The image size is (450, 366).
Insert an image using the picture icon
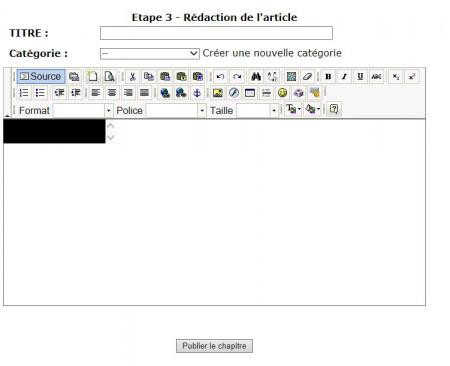pos(217,93)
